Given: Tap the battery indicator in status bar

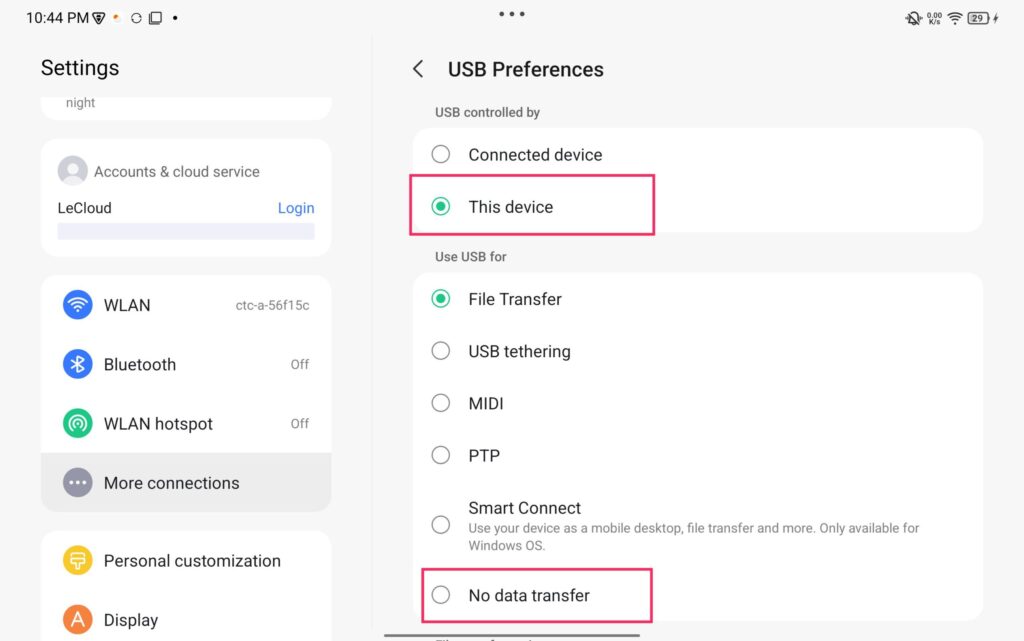Looking at the screenshot, I should (x=979, y=18).
